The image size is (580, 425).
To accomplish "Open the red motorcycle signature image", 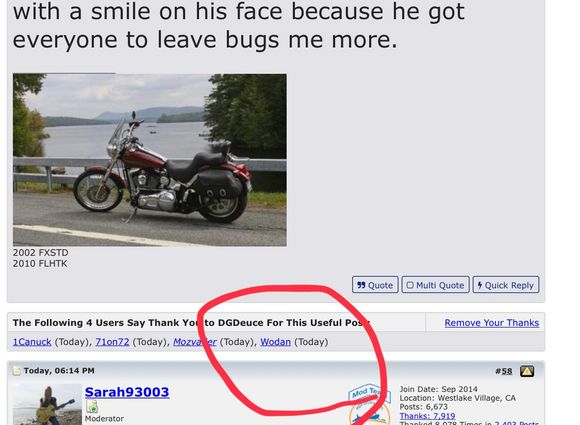I will [x=150, y=160].
